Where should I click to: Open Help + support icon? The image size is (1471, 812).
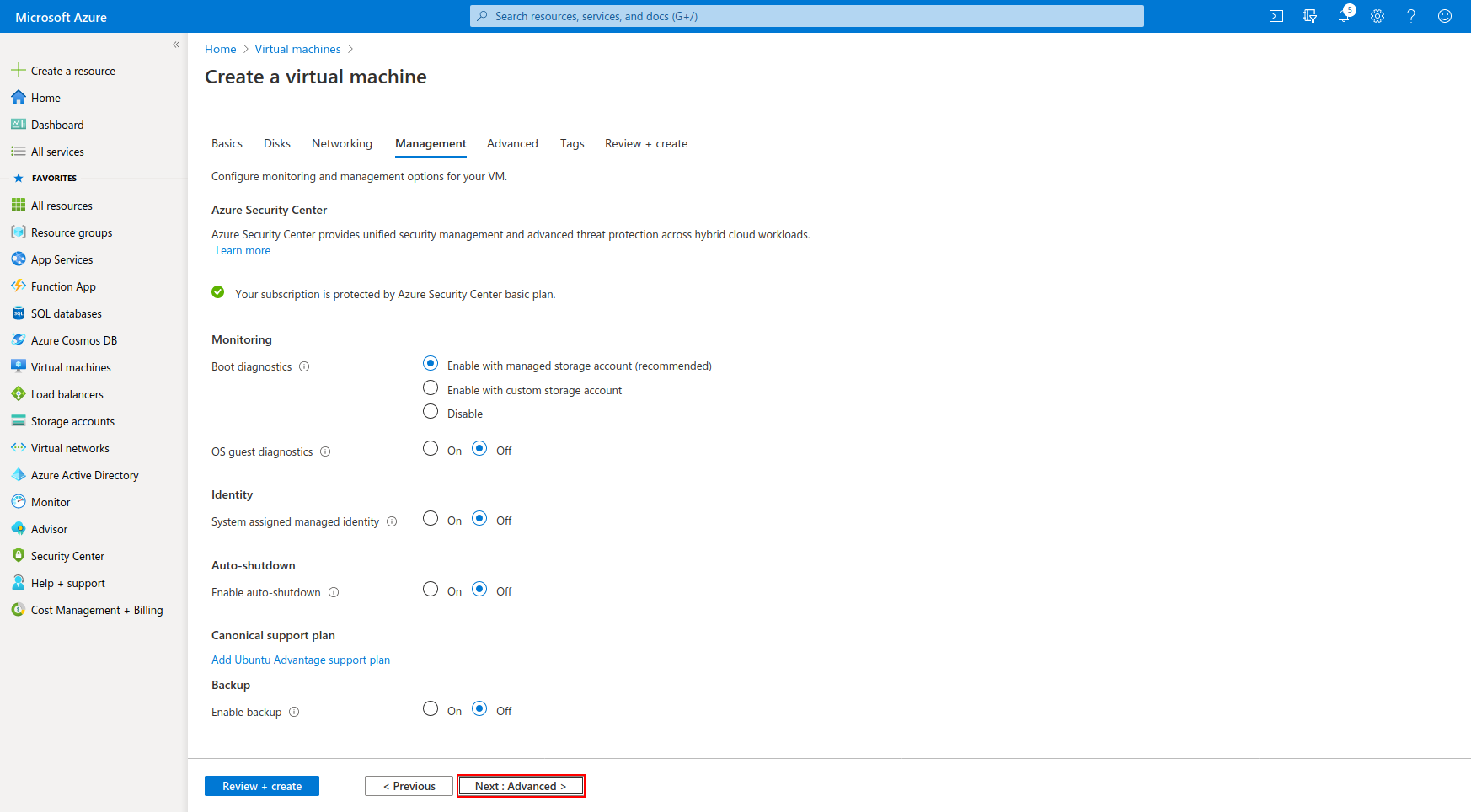pos(19,583)
